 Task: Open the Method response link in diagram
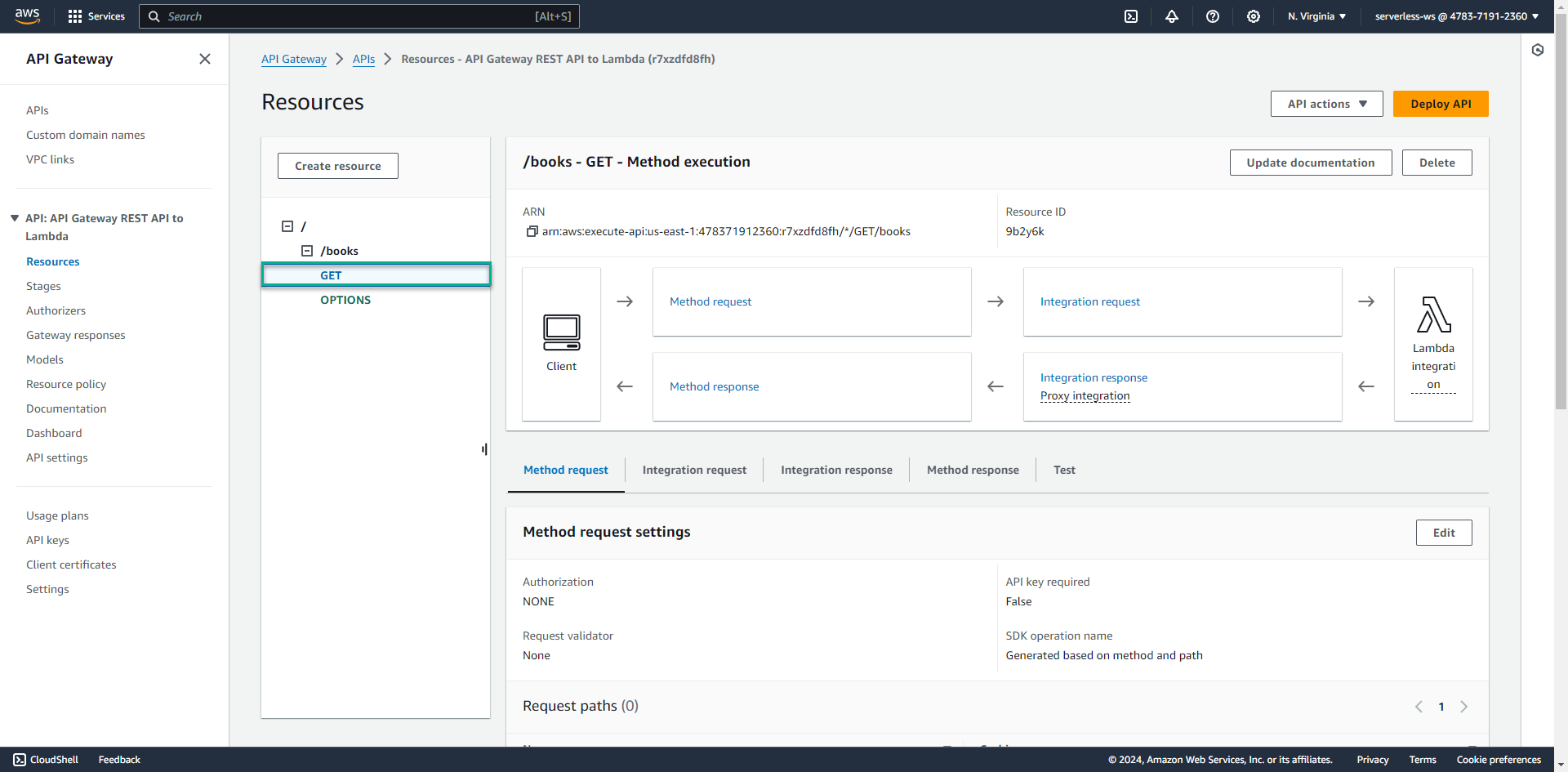715,386
